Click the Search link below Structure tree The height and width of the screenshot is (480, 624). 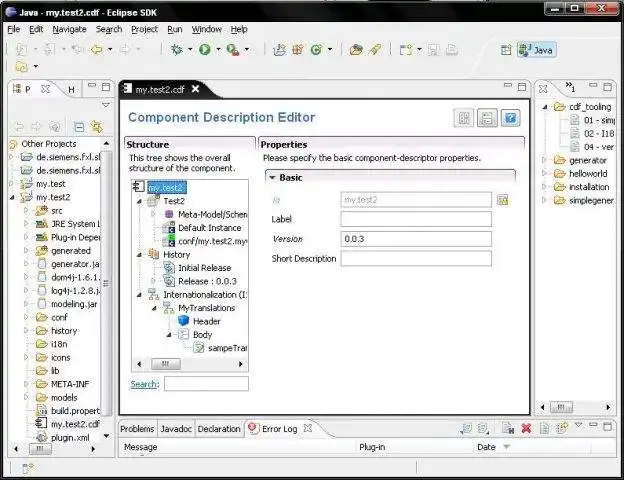tap(144, 384)
